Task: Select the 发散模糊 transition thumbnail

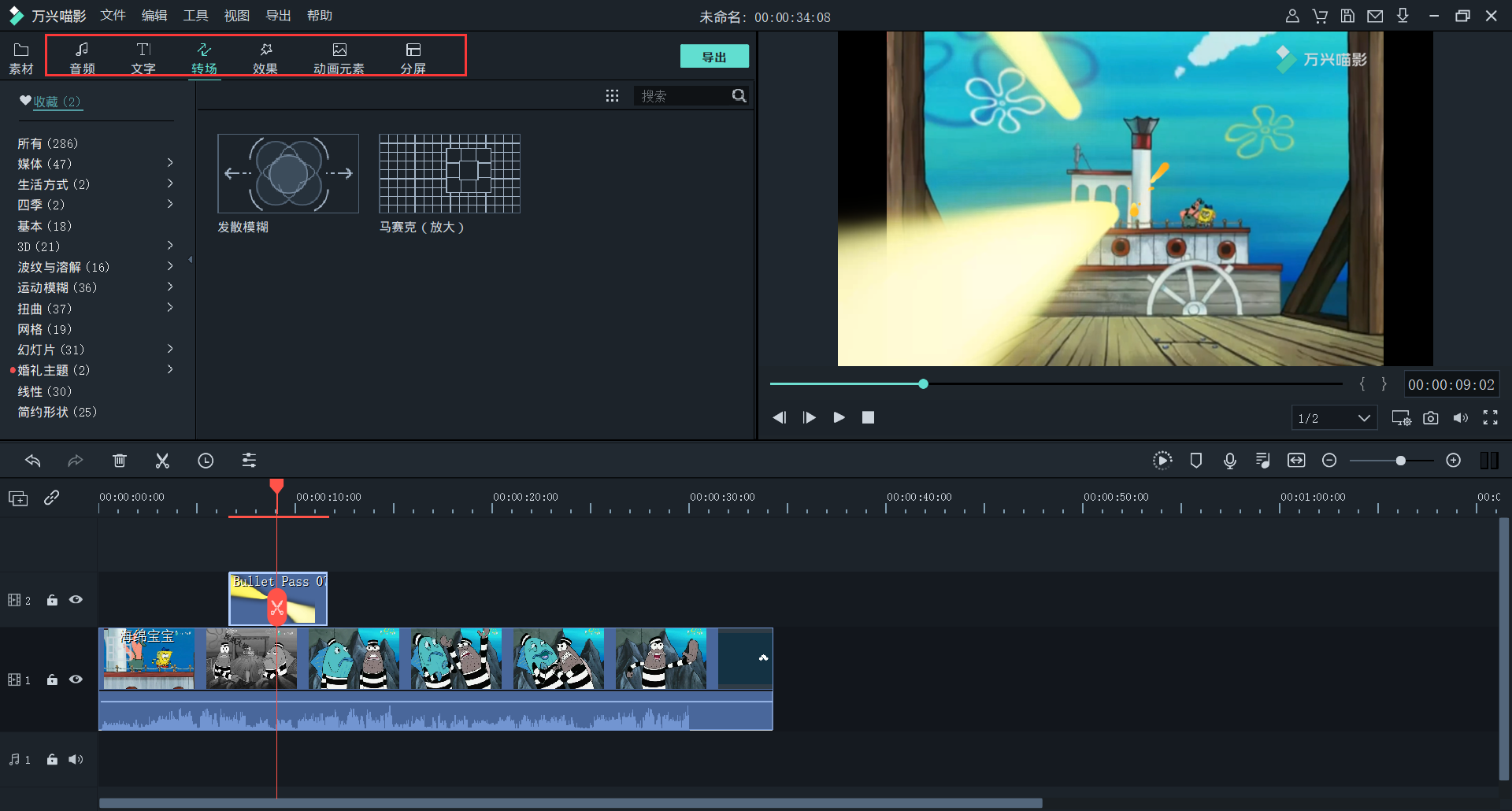Action: pos(288,173)
